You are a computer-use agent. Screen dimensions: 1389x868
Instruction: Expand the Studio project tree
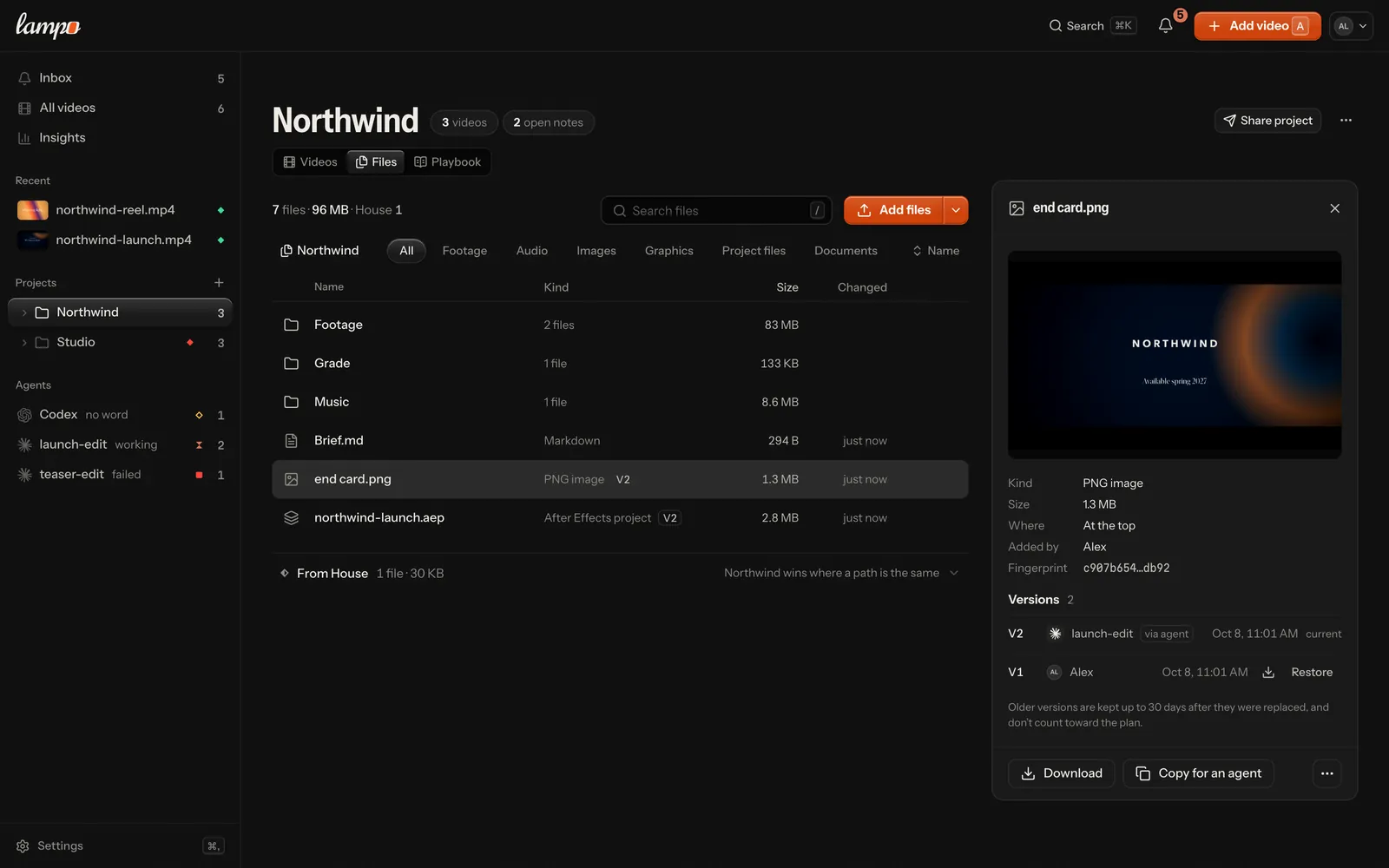click(x=23, y=343)
